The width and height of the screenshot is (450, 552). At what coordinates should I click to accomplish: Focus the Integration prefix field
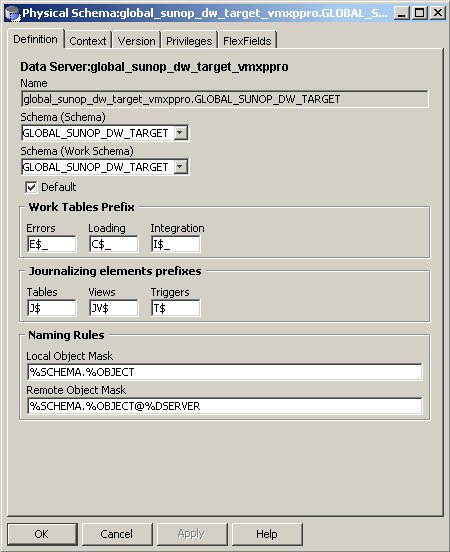coord(176,244)
